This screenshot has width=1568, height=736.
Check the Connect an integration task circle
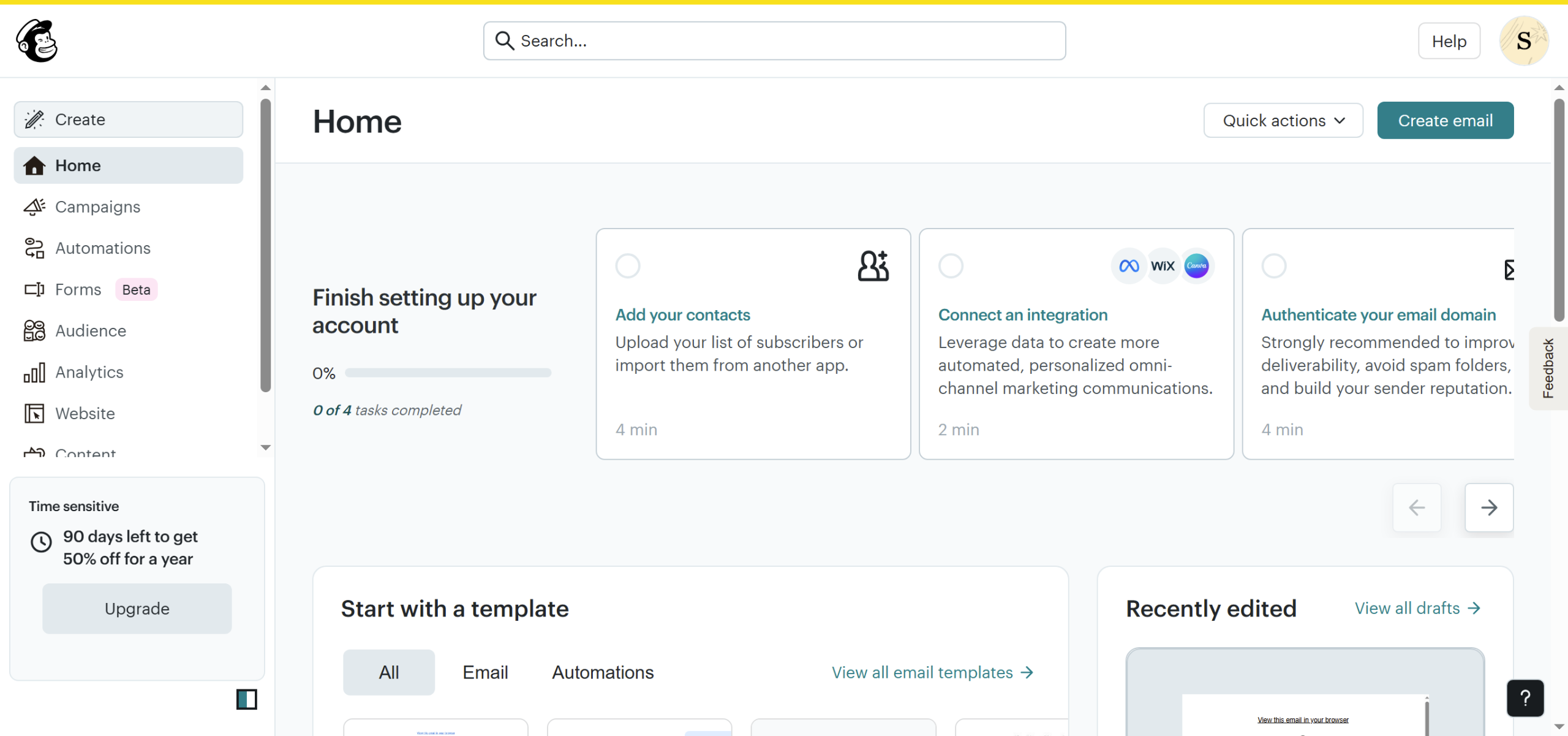[x=951, y=266]
